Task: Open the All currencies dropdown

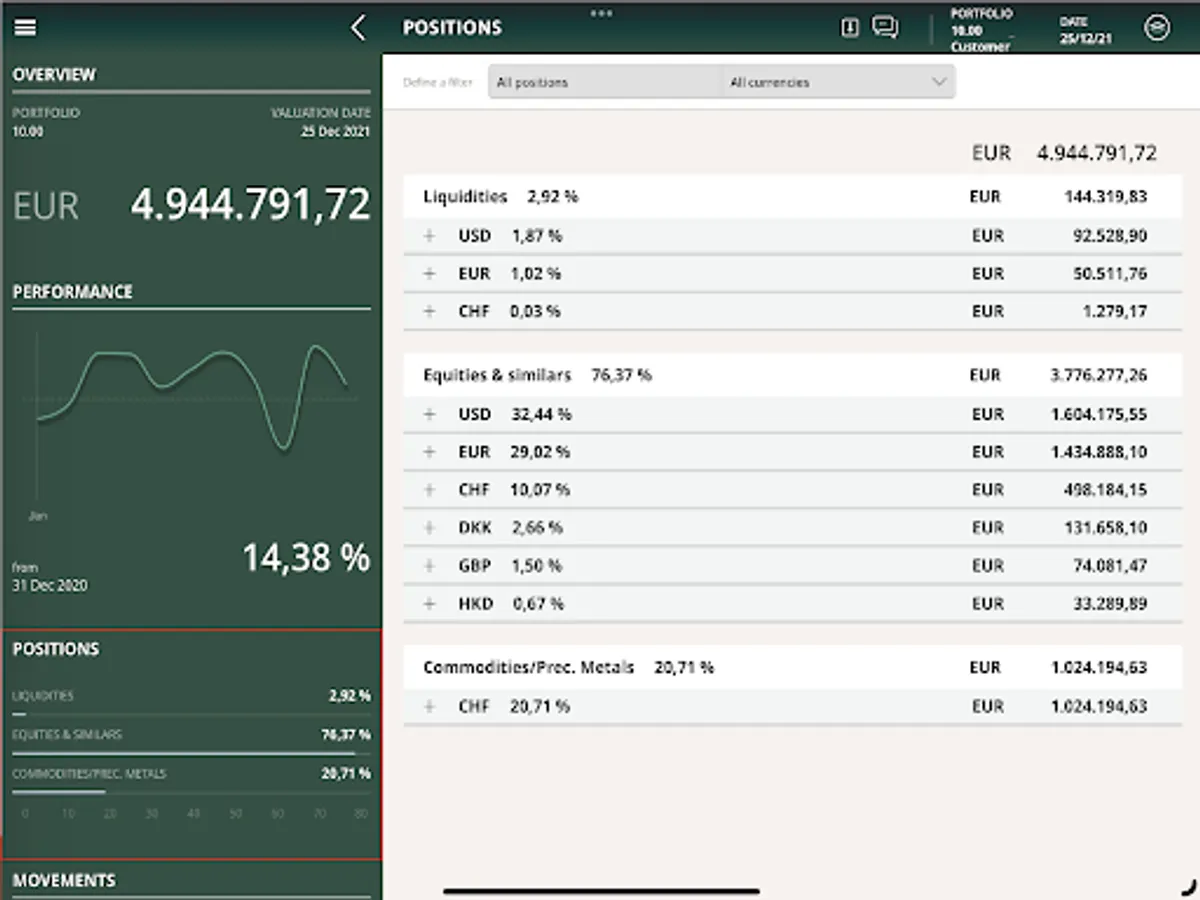Action: [838, 82]
